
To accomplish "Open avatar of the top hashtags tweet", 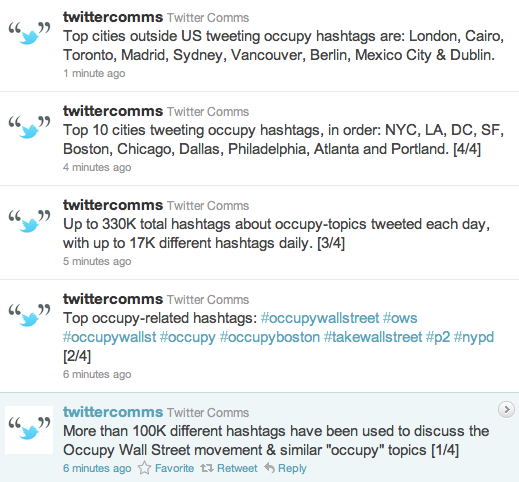I will point(29,315).
